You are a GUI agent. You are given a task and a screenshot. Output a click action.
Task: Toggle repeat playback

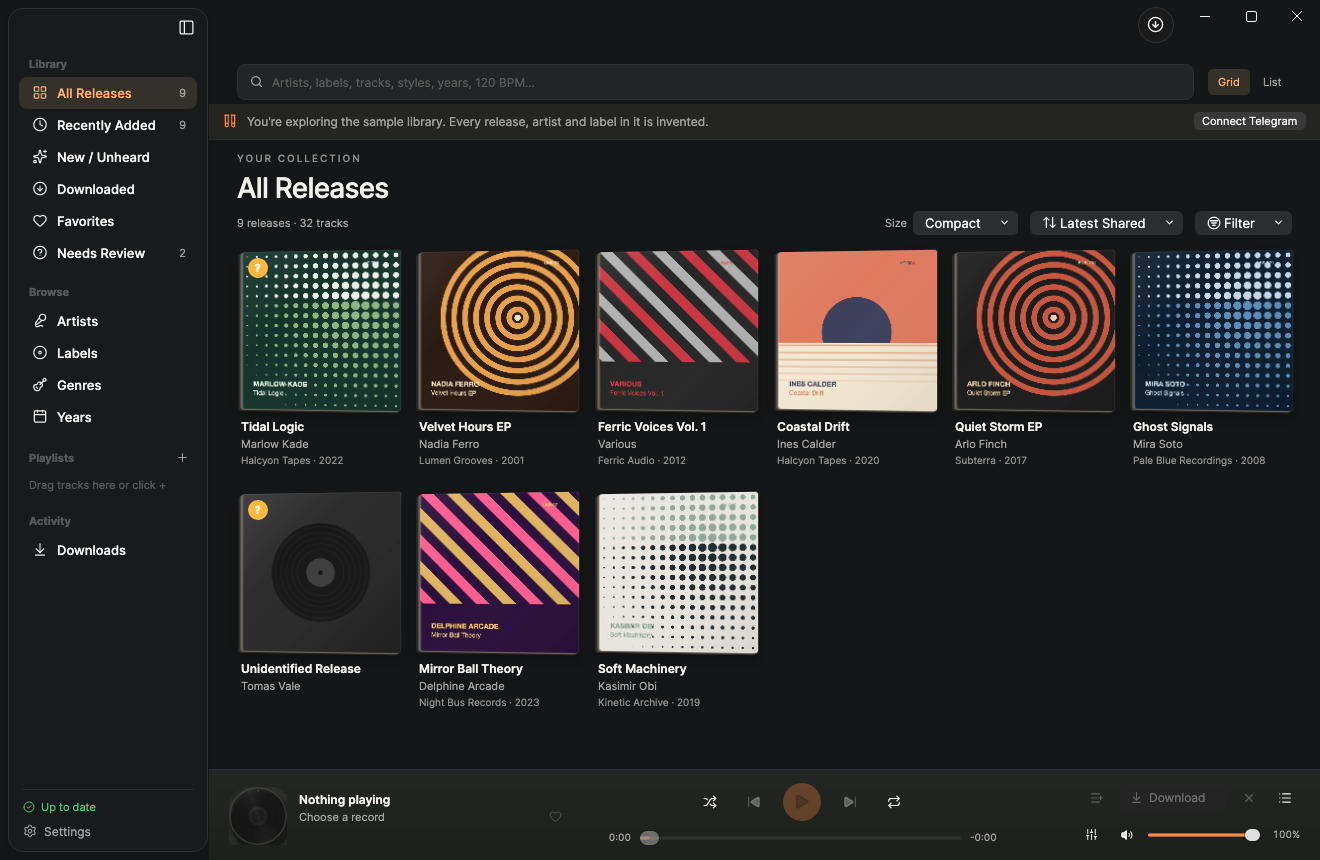click(x=894, y=802)
